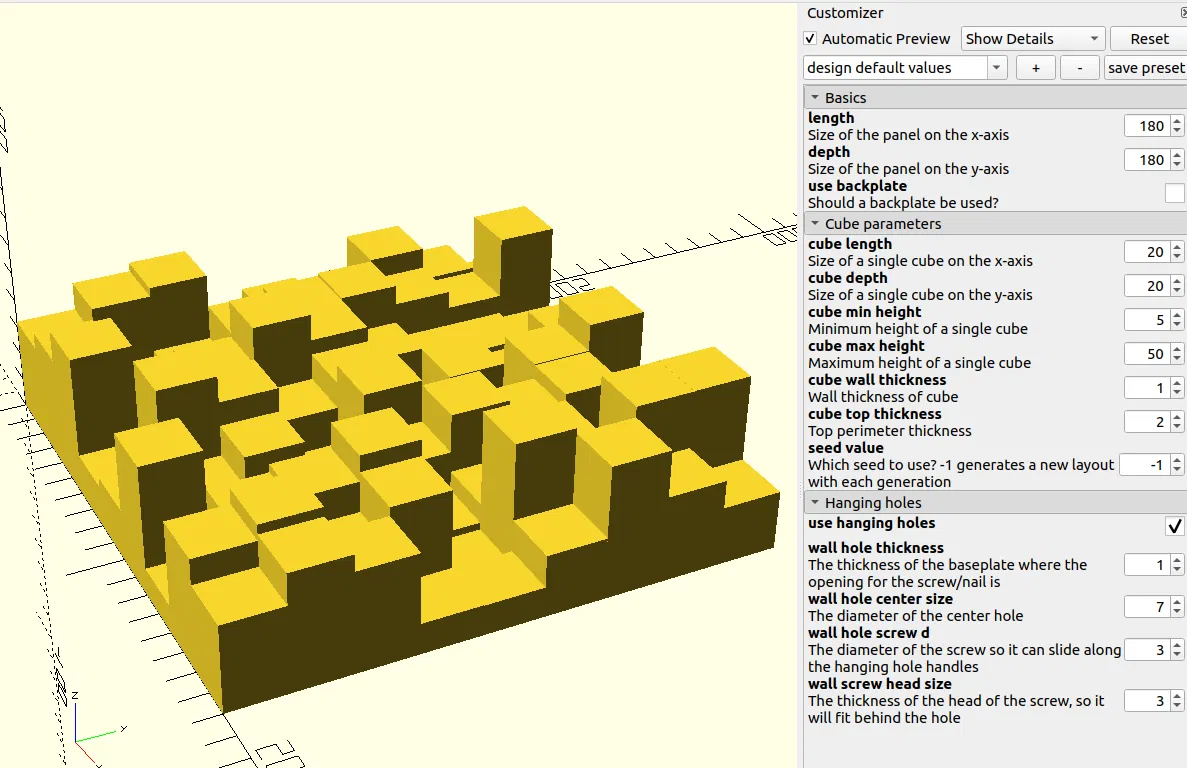Click the Reset button
1187x768 pixels.
(x=1149, y=39)
